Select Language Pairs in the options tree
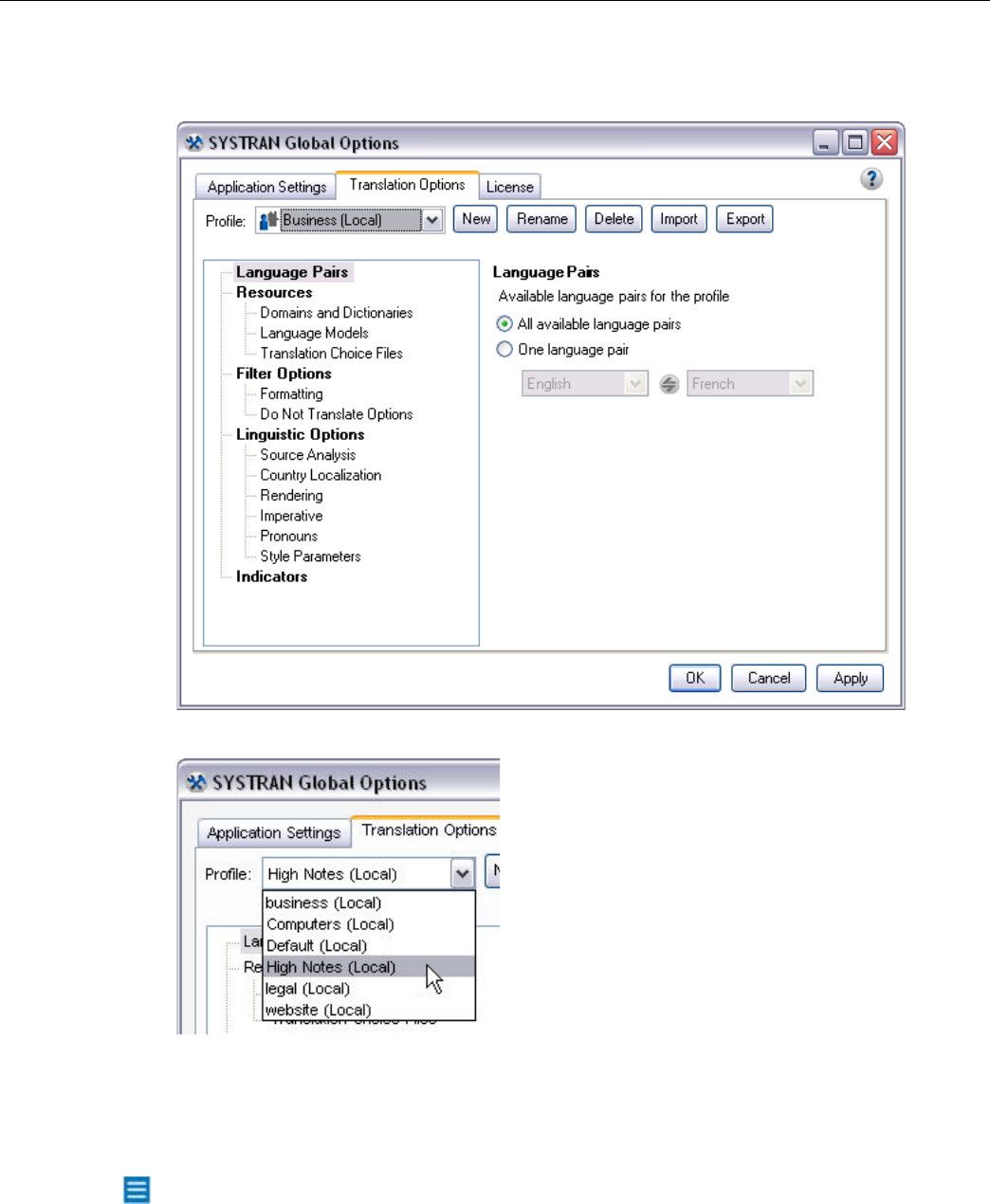 292,272
